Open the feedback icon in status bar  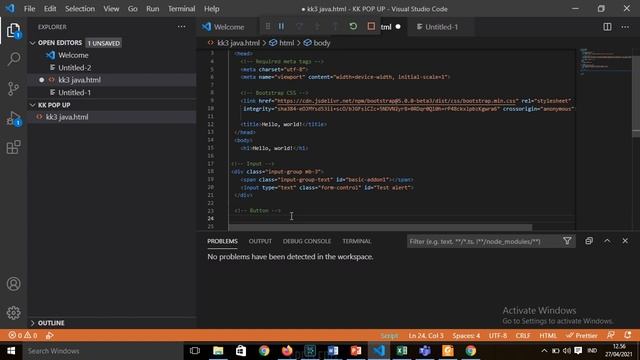(x=611, y=335)
